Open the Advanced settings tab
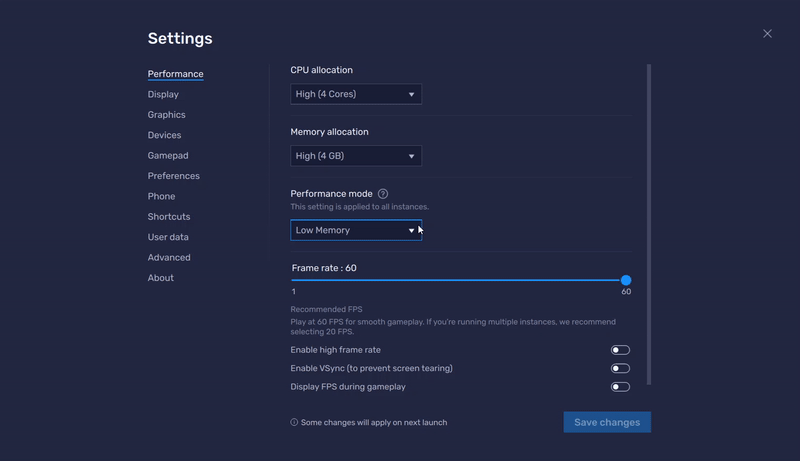The height and width of the screenshot is (461, 800). [169, 258]
